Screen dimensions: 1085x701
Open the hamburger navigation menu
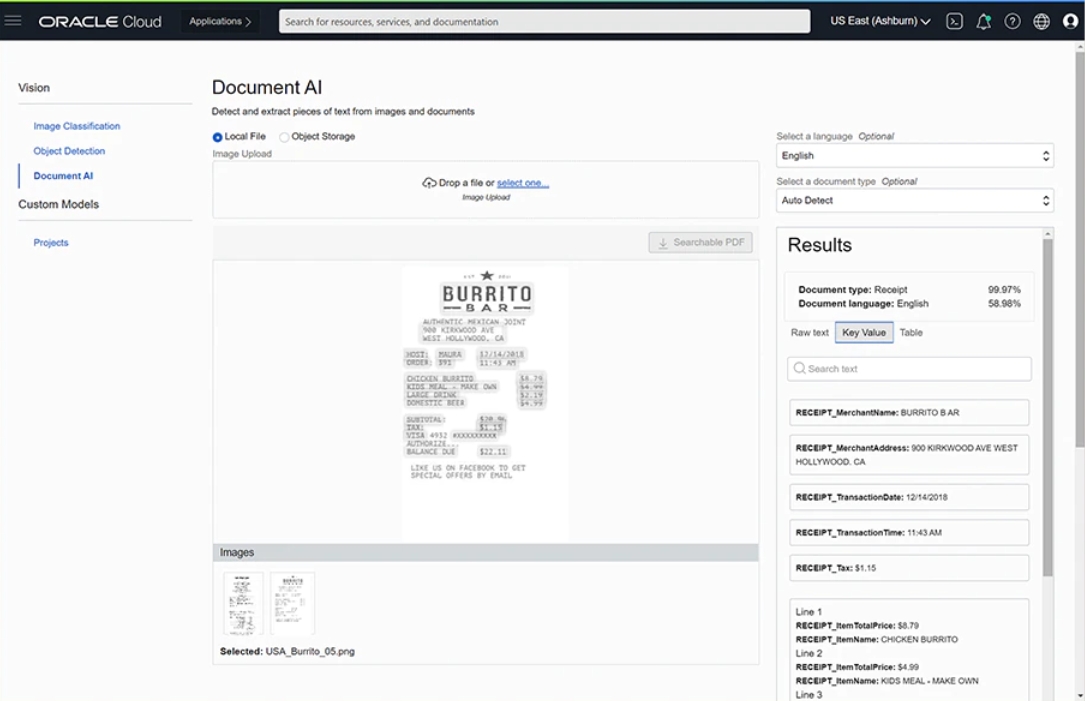tap(13, 21)
